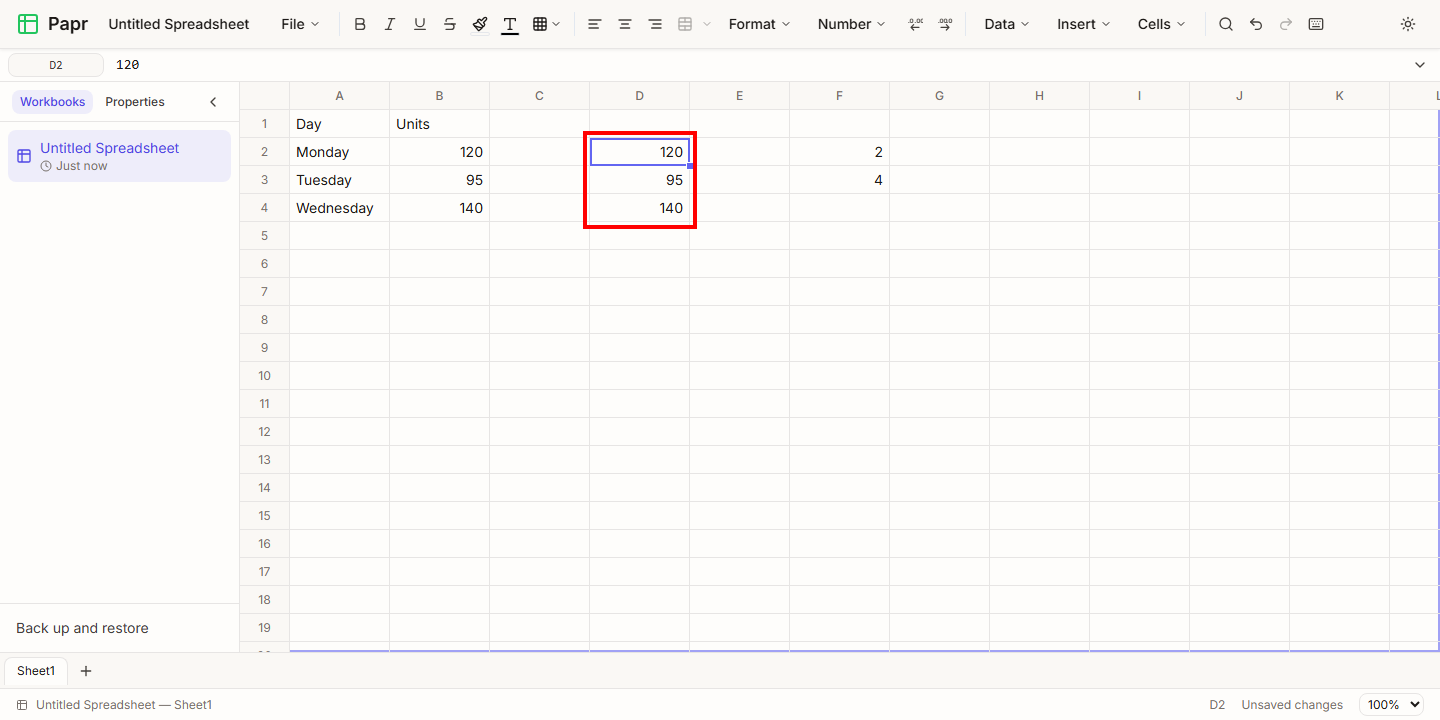This screenshot has width=1440, height=720.
Task: Select cell containing Monday
Action: click(340, 152)
